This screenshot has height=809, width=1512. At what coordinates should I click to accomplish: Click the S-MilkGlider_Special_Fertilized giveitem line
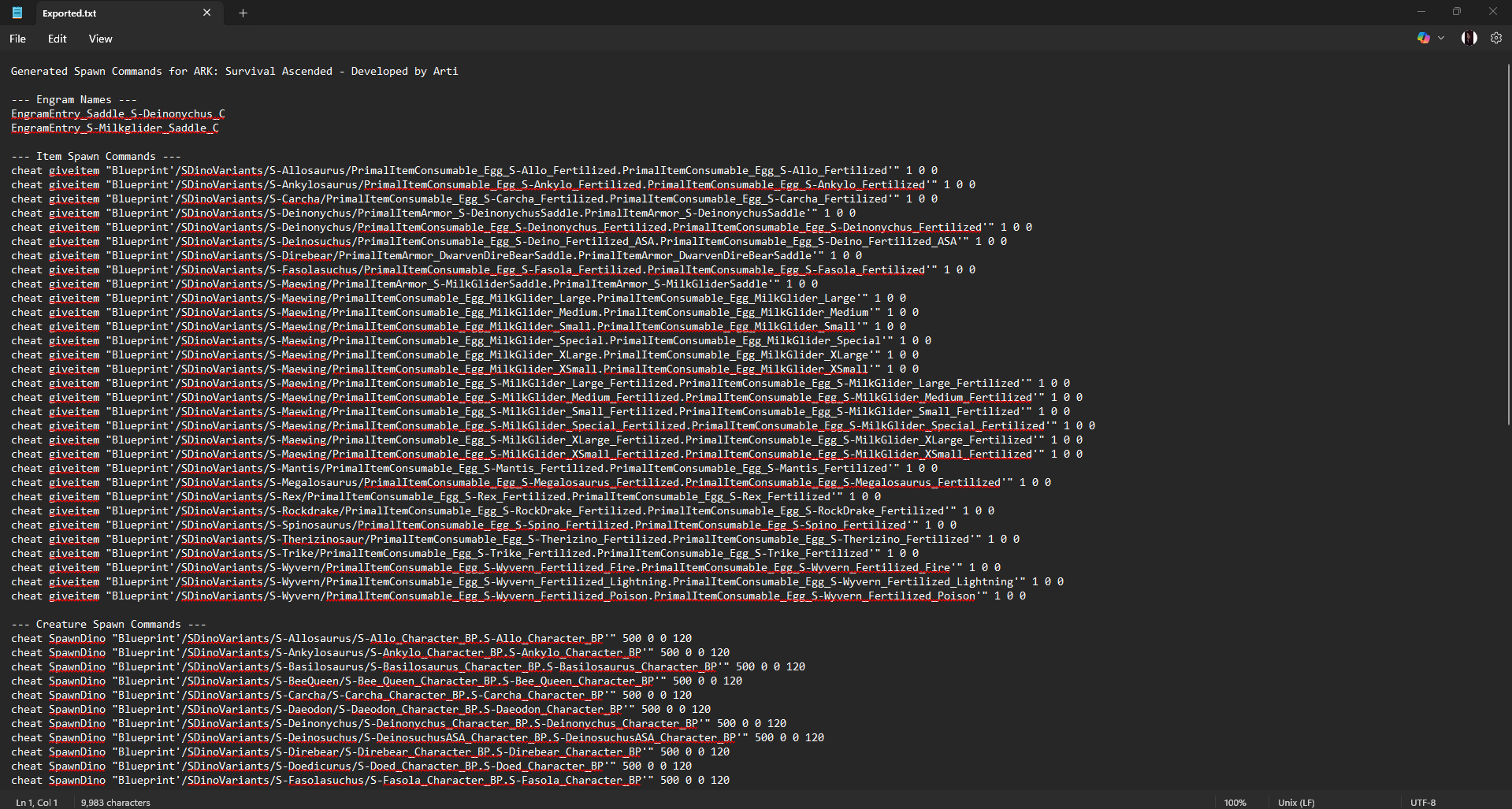[x=553, y=425]
